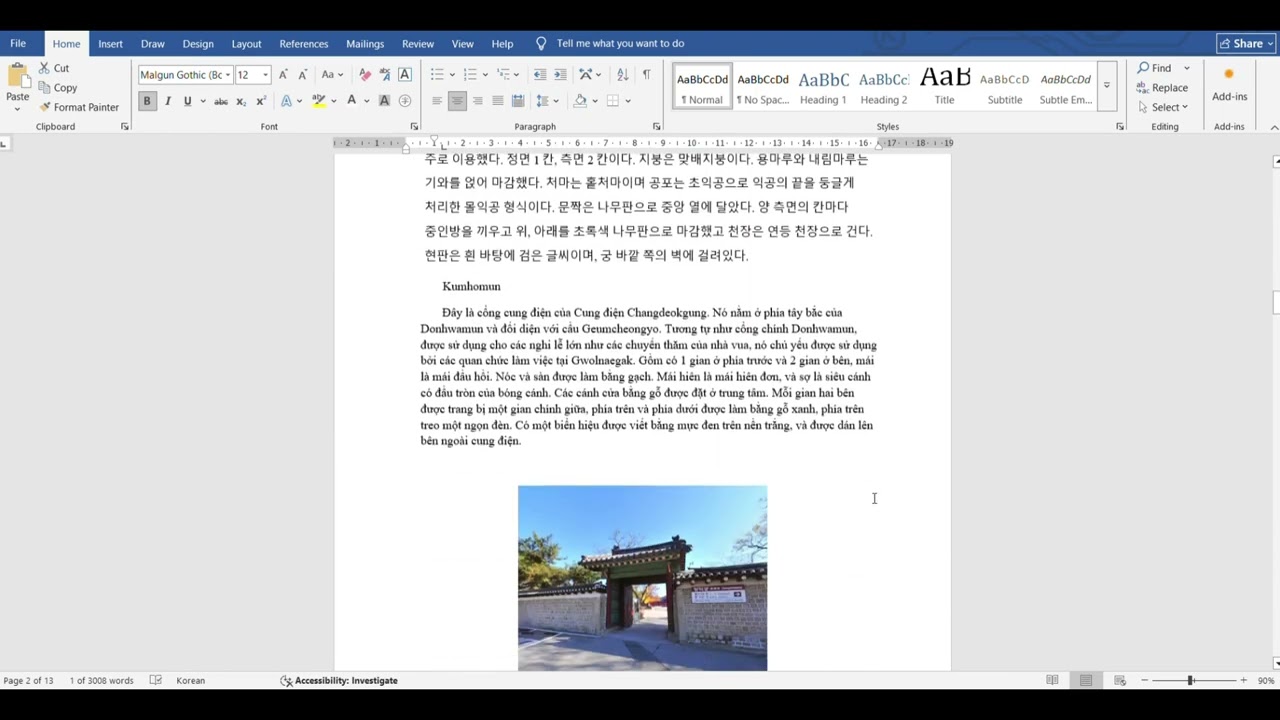Open the Borders dropdown arrow
1280x720 pixels.
pos(628,101)
